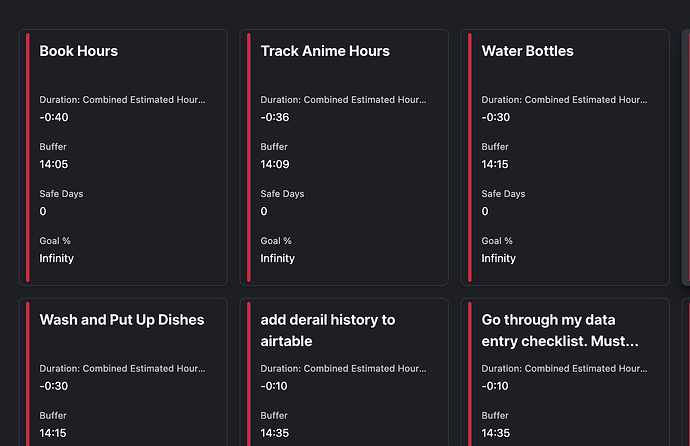690x446 pixels.
Task: Select the Water Bottles card title
Action: (527, 51)
